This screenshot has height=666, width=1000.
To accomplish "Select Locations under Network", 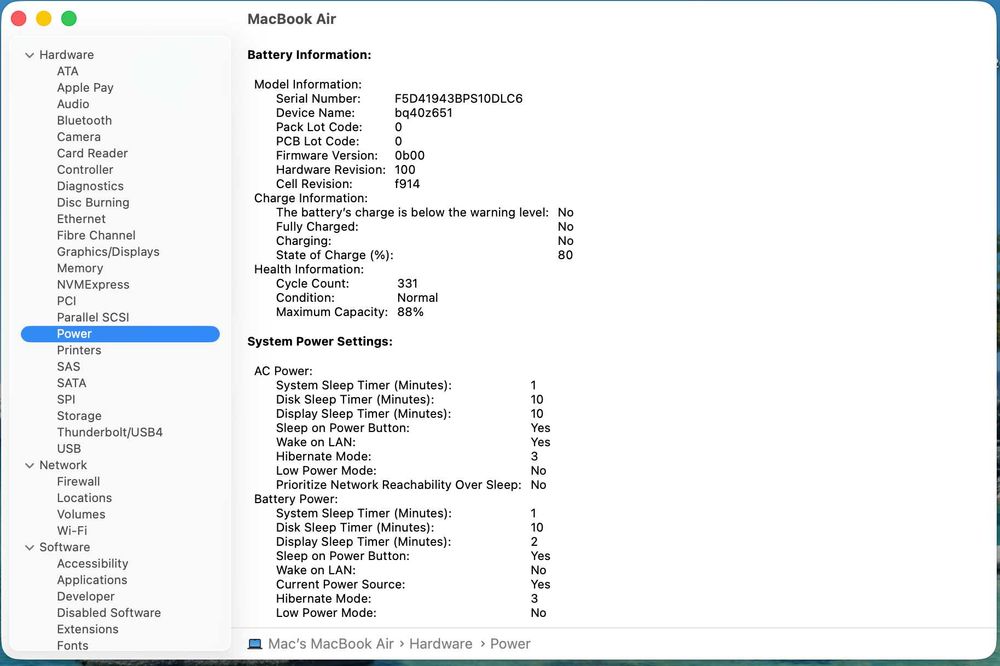I will (84, 498).
